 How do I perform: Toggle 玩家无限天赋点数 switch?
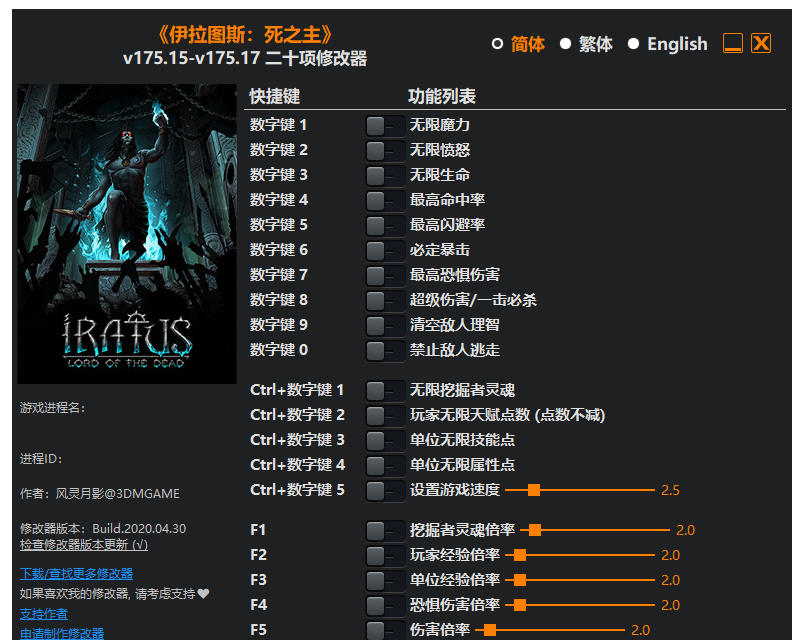coord(385,416)
